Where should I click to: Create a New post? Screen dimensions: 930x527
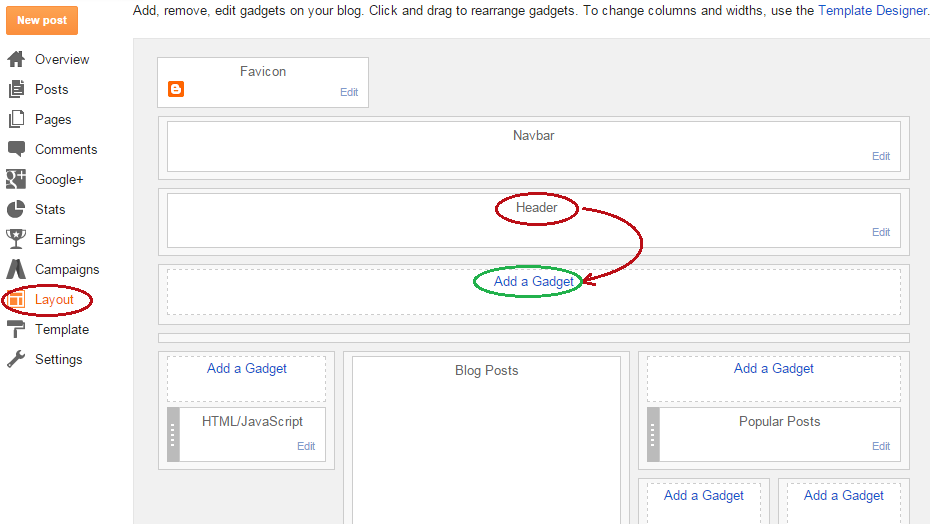click(x=42, y=20)
